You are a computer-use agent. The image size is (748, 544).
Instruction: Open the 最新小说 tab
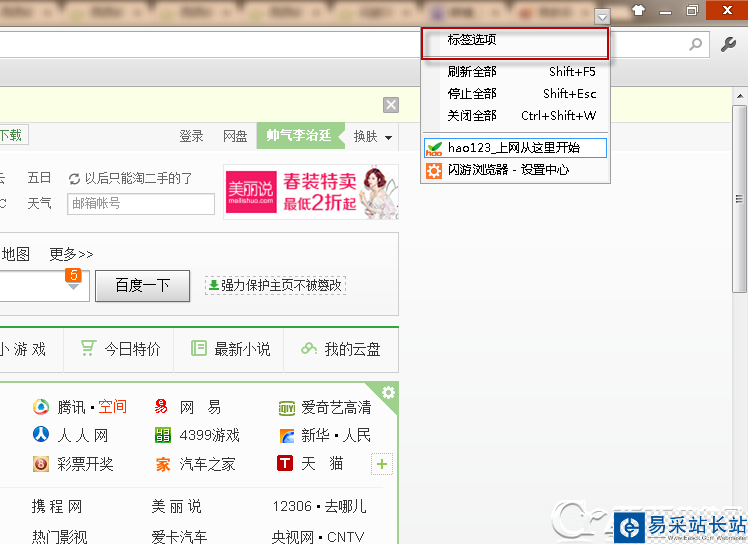point(229,349)
